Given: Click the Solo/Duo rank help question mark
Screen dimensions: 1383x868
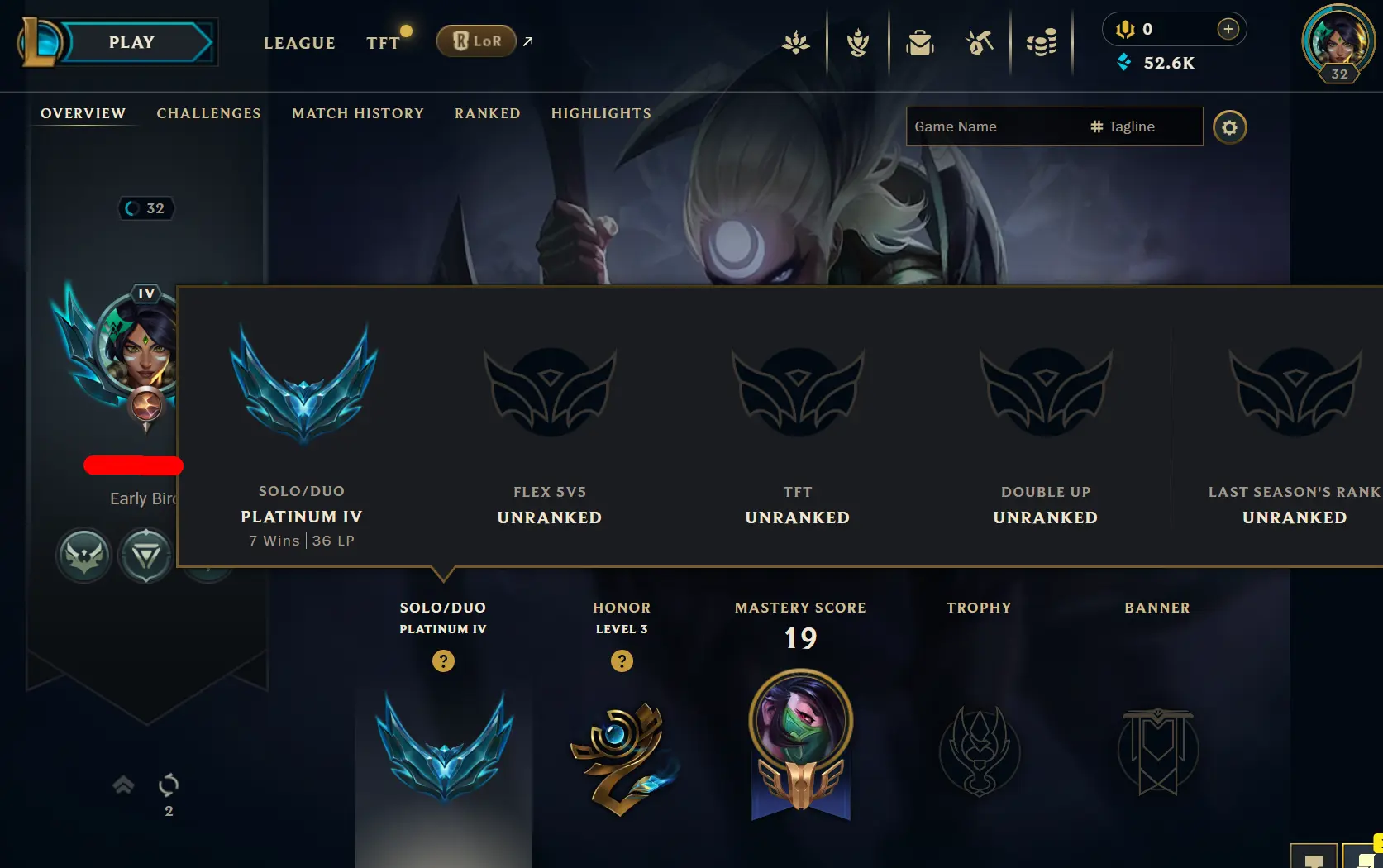Looking at the screenshot, I should tap(443, 661).
